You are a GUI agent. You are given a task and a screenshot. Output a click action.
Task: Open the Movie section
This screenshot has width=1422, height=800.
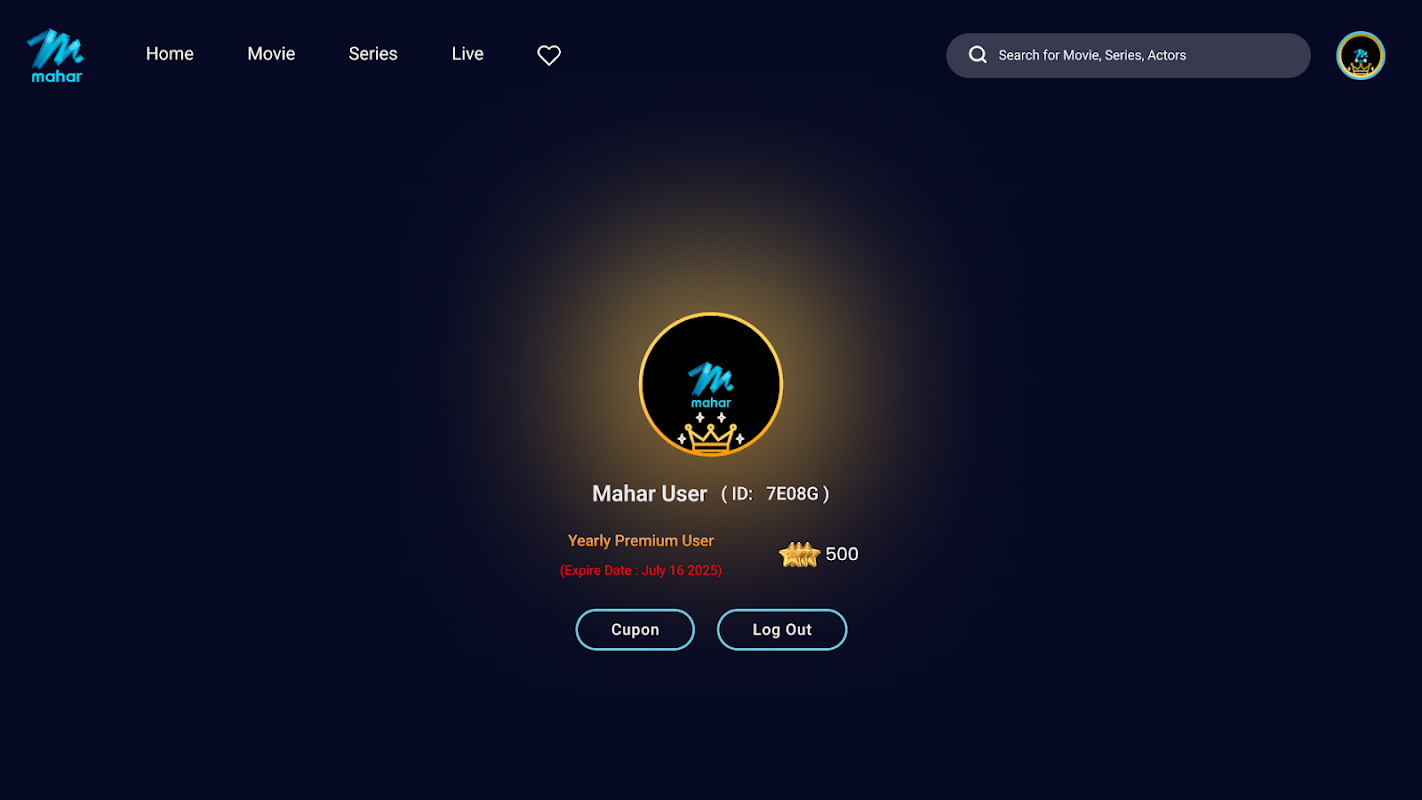click(x=271, y=54)
